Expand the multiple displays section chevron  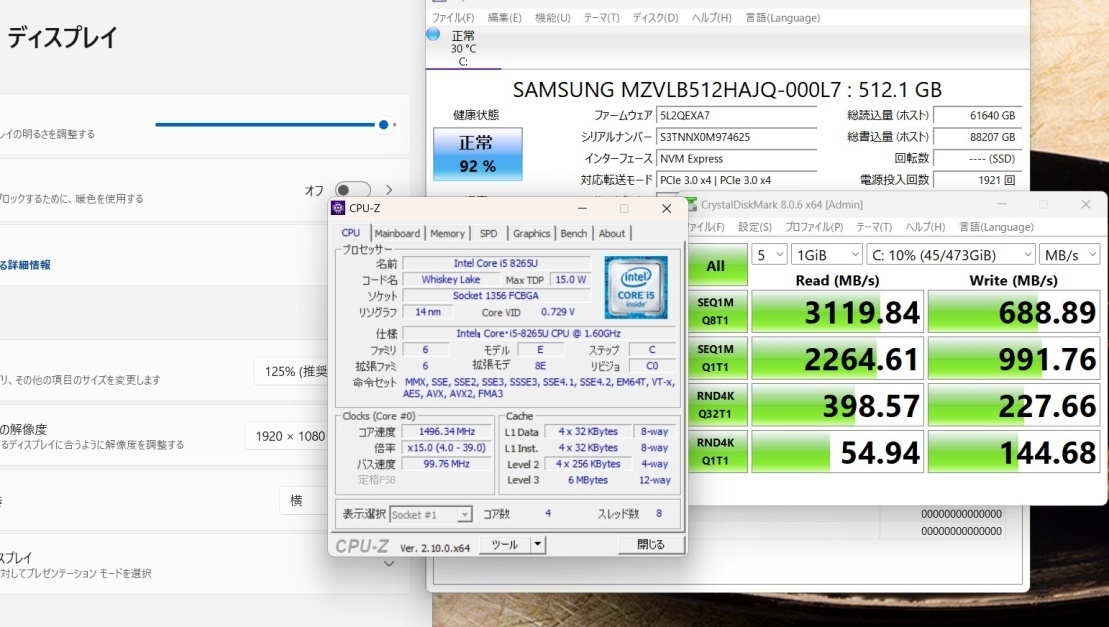(x=389, y=564)
